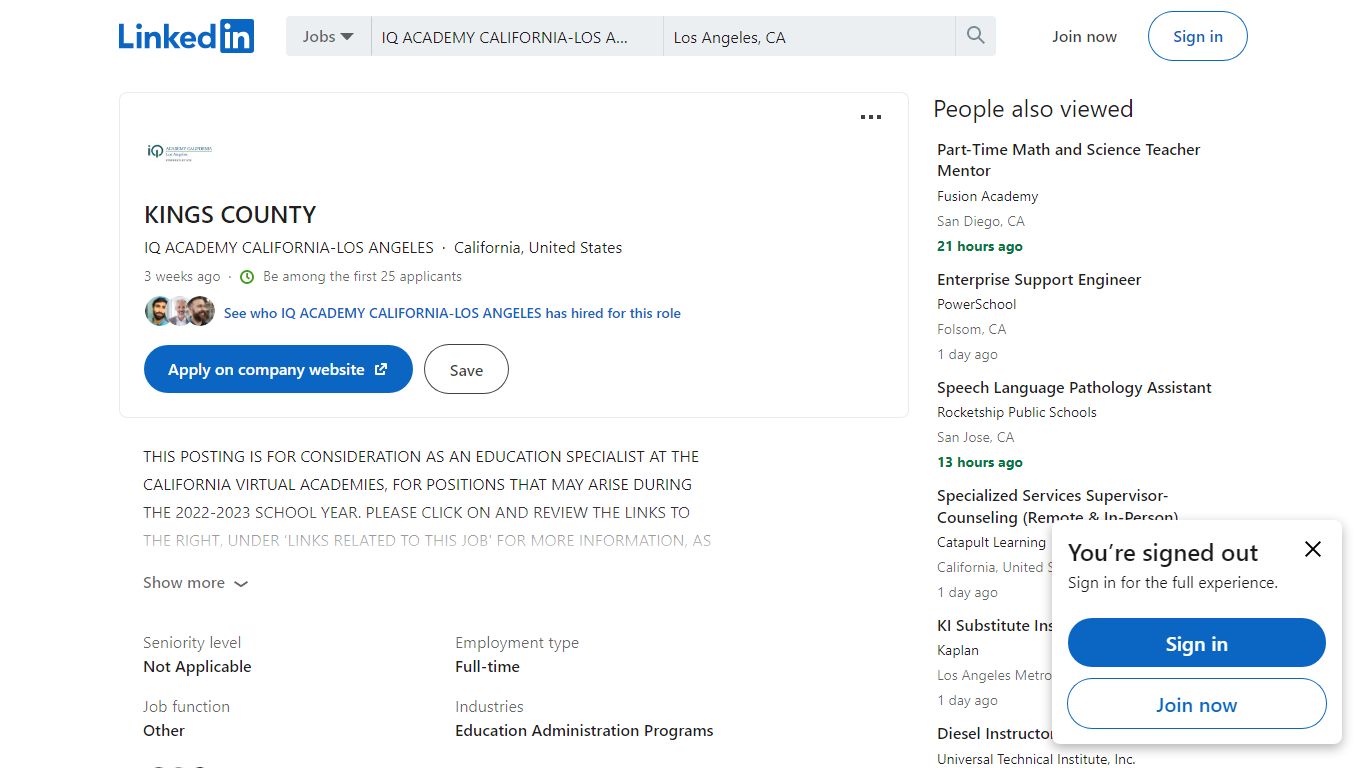Open KI Substitute Instructor job listing
Image resolution: width=1366 pixels, height=768 pixels.
click(995, 626)
